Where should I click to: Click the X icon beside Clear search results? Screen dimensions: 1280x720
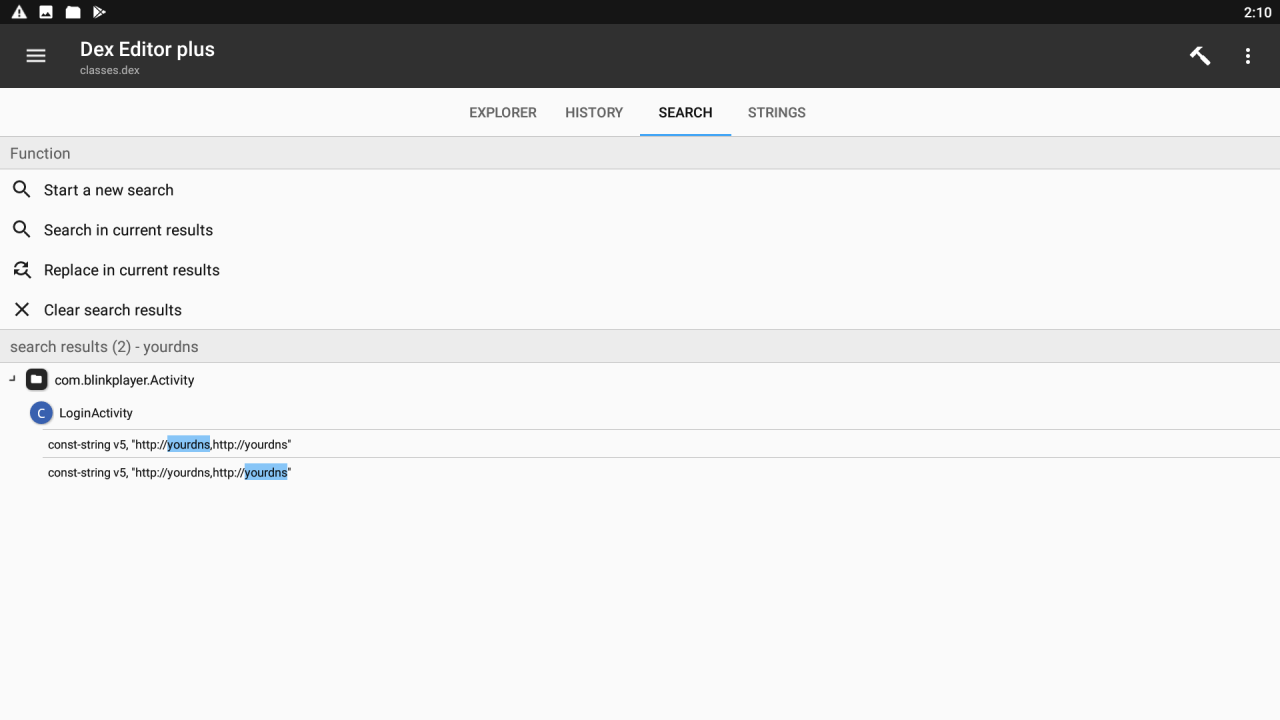pyautogui.click(x=21, y=309)
